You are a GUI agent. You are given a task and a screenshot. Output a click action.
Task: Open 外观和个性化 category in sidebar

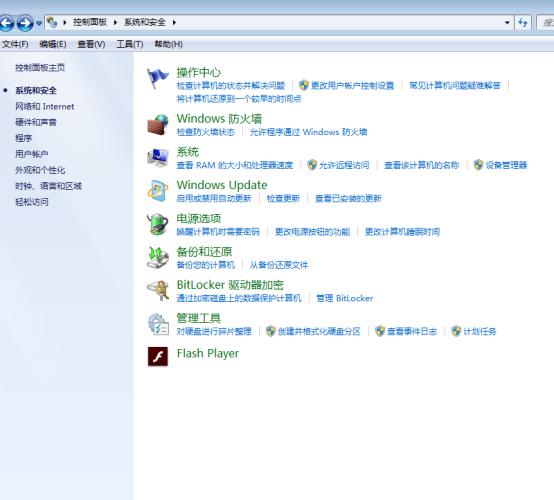(40, 170)
